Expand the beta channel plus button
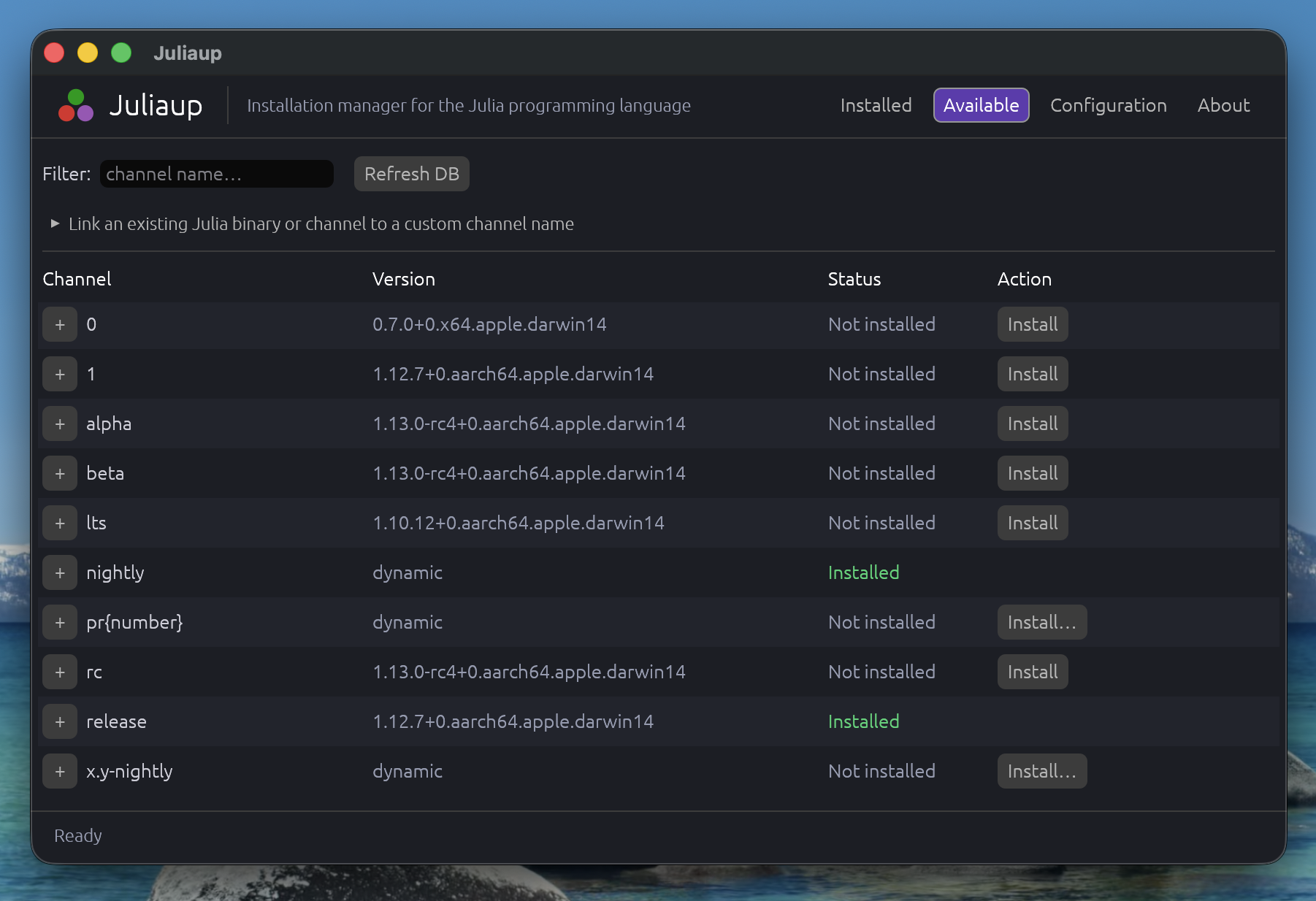The height and width of the screenshot is (901, 1316). pyautogui.click(x=60, y=473)
